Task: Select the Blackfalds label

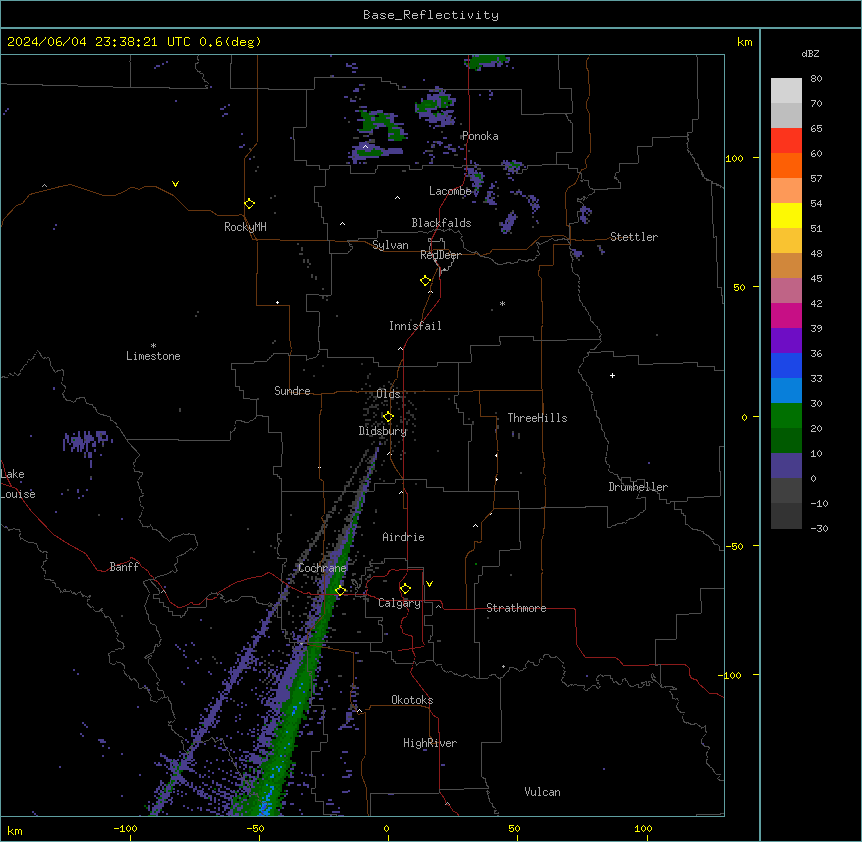Action: pos(441,223)
